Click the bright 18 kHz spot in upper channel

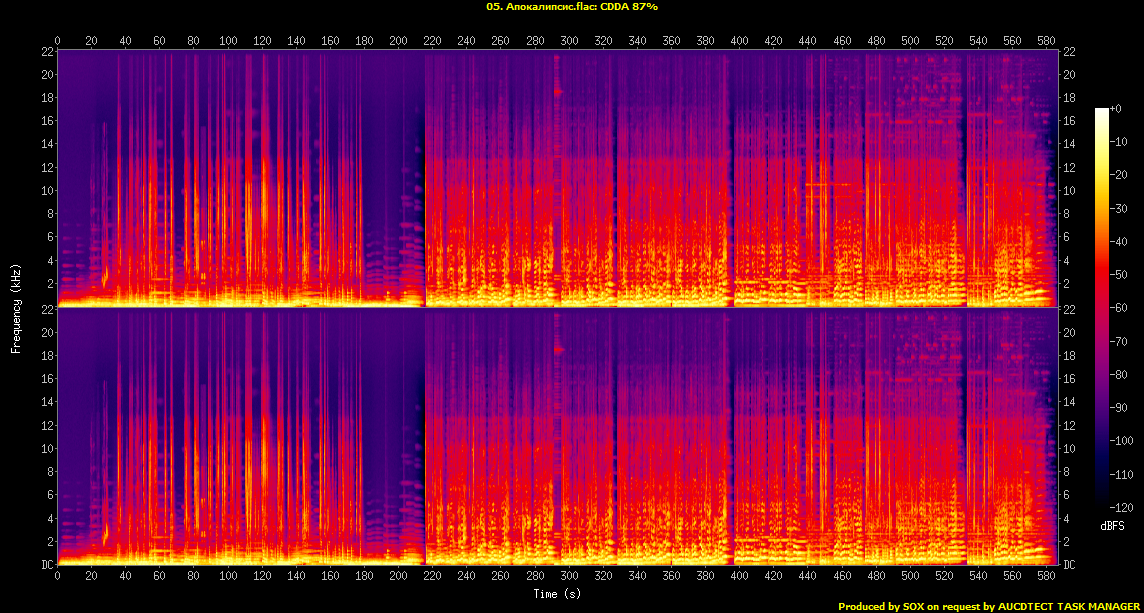pyautogui.click(x=558, y=91)
